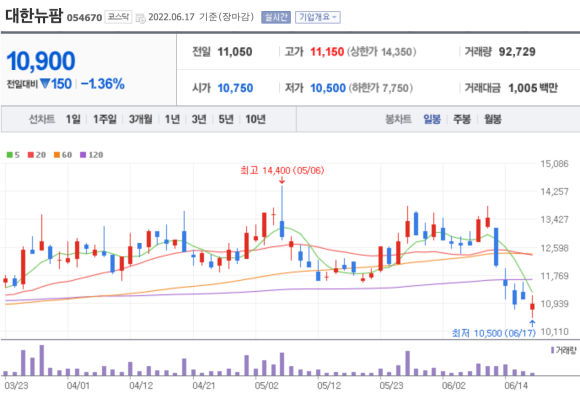Click the 하한가 7,750 lower limit text
The height and width of the screenshot is (399, 580).
coord(381,88)
